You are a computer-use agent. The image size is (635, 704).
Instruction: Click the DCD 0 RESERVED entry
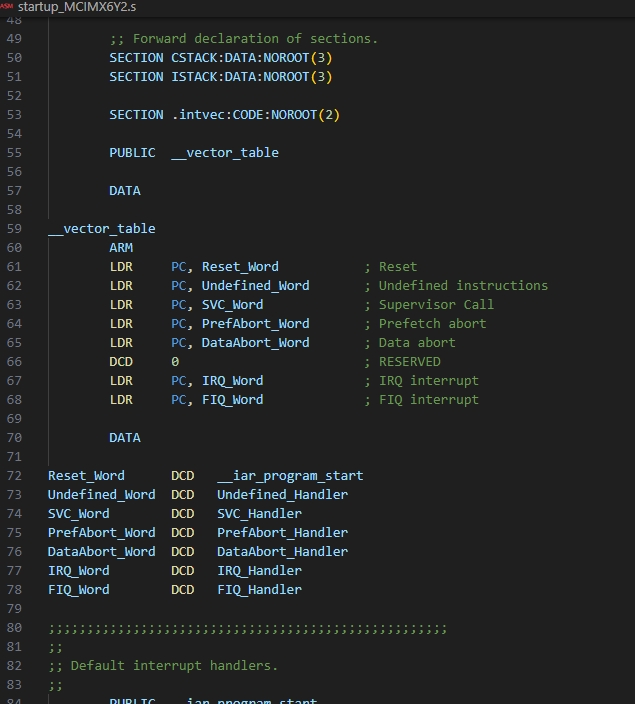coord(275,362)
